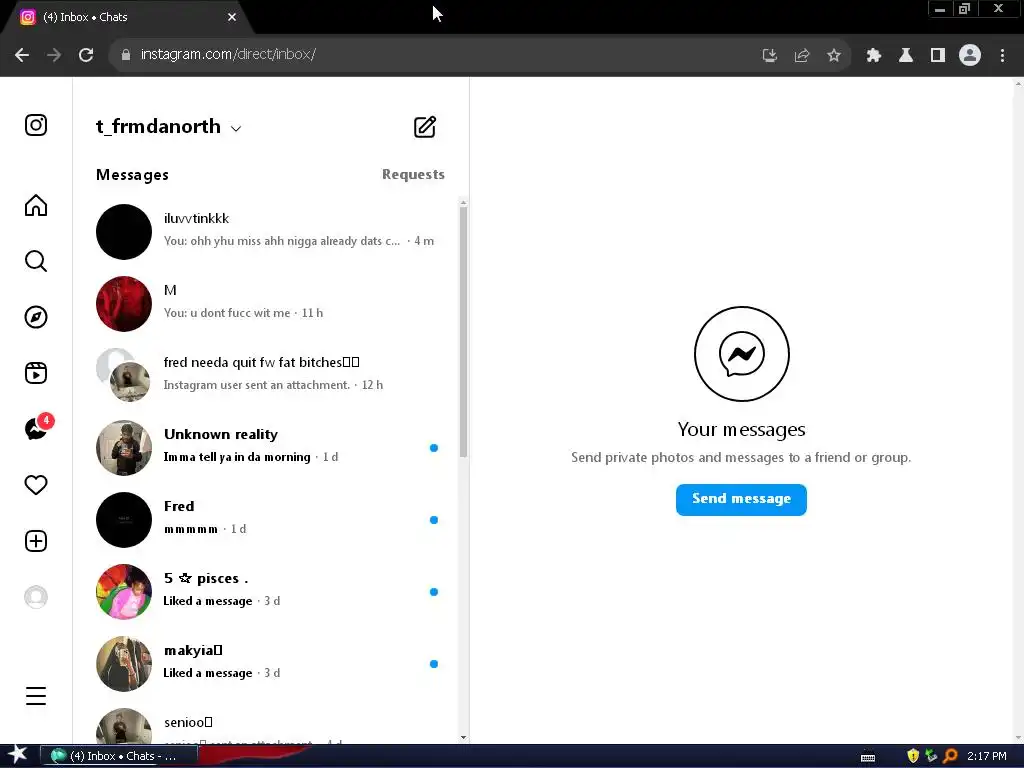Open the makyia conversation

[x=266, y=663]
